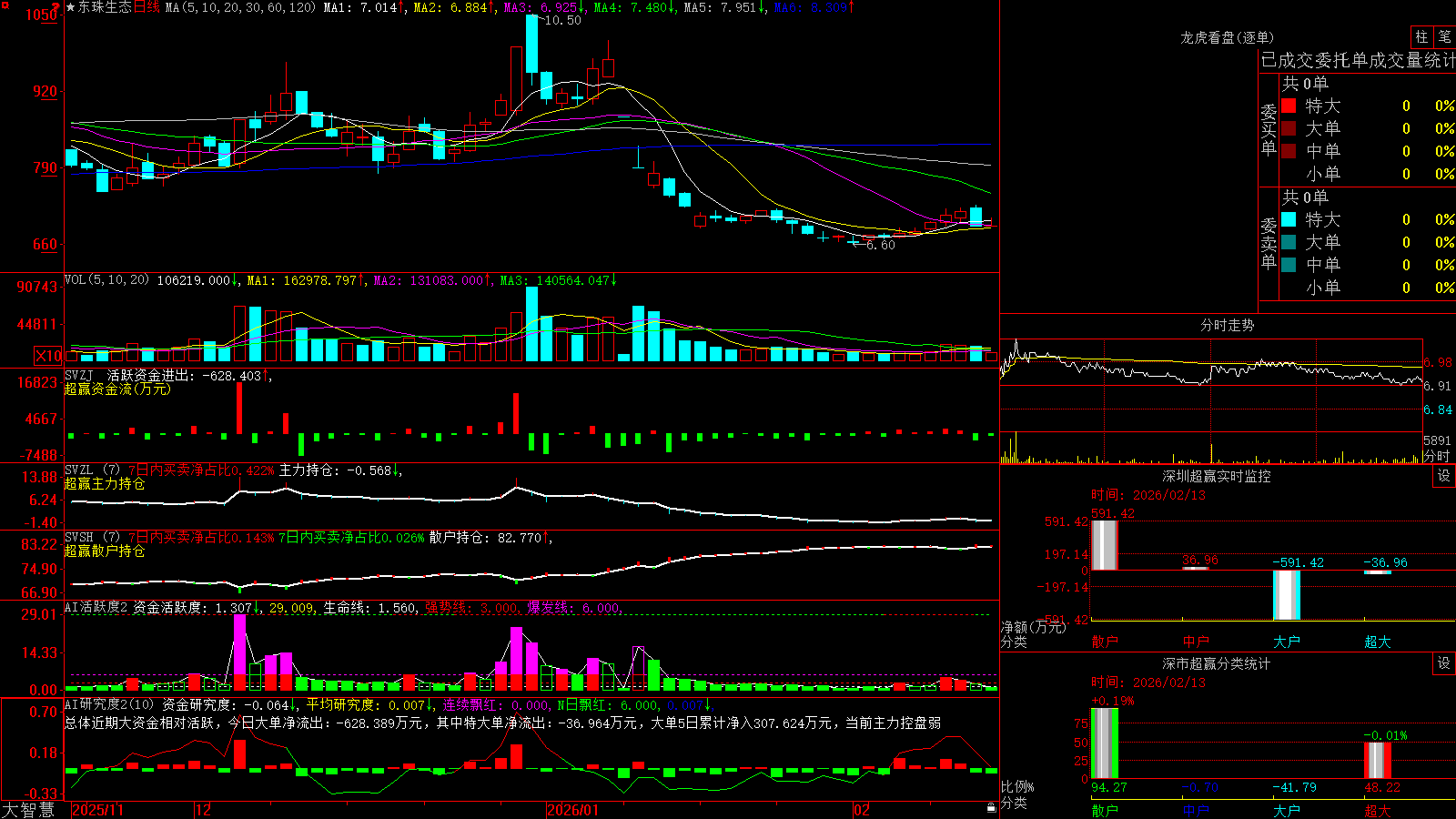Toggle the 日线 period label
The width and height of the screenshot is (1456, 819).
pos(147,7)
